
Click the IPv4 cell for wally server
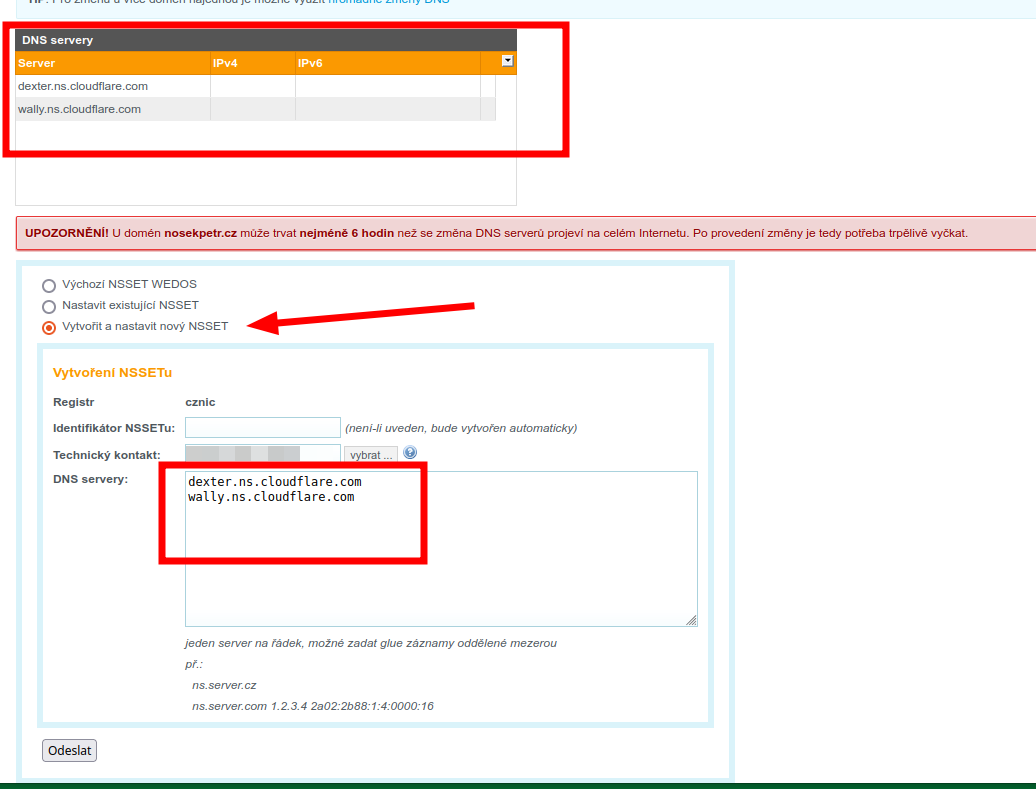coord(252,109)
